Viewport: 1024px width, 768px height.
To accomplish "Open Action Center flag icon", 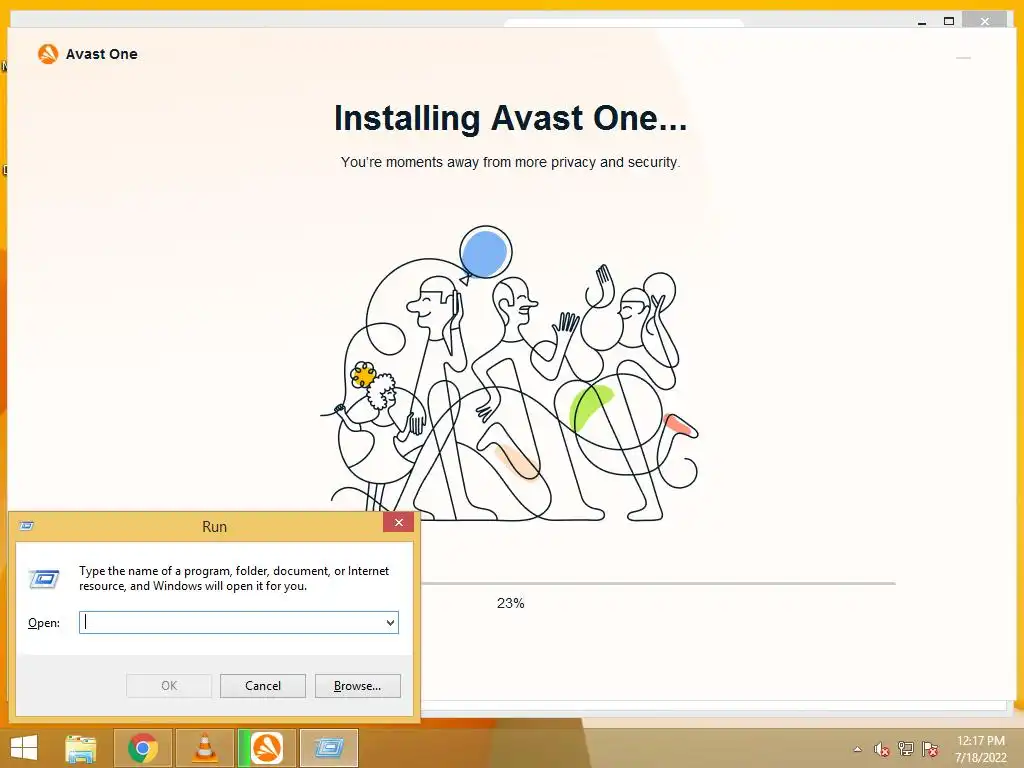I will (930, 749).
